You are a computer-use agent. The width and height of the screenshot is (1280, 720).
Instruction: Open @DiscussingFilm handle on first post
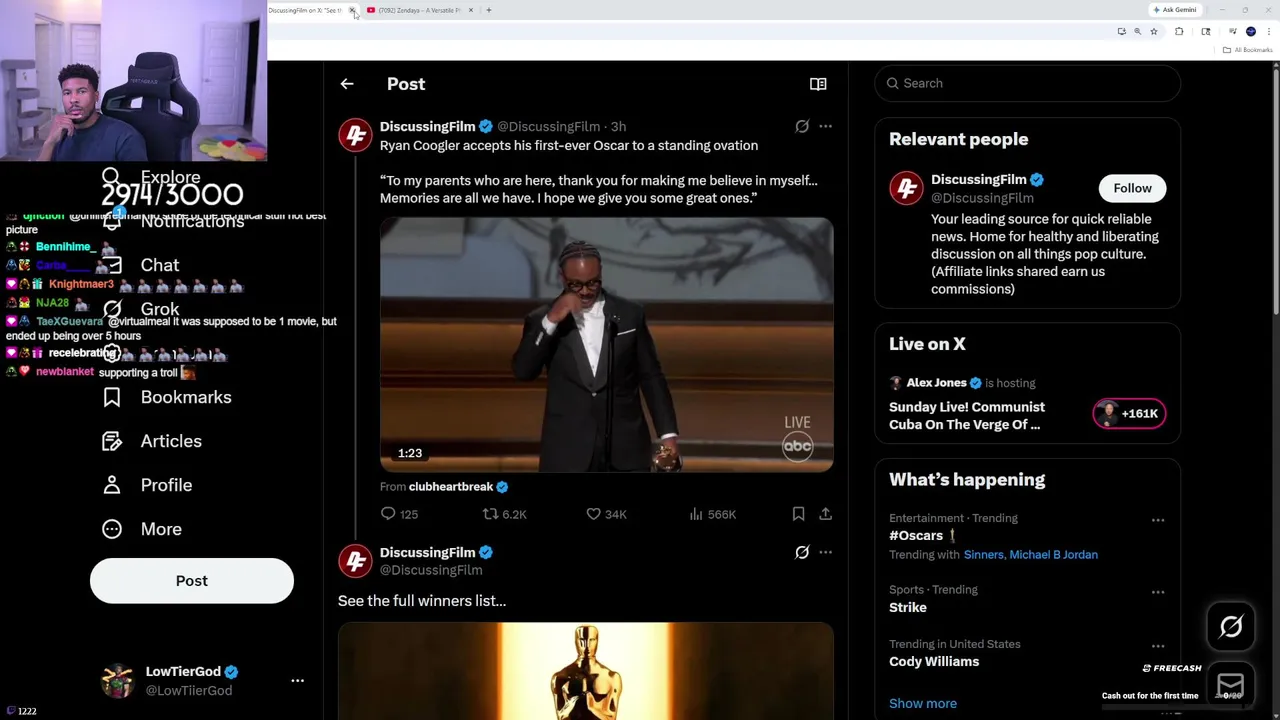pos(548,126)
